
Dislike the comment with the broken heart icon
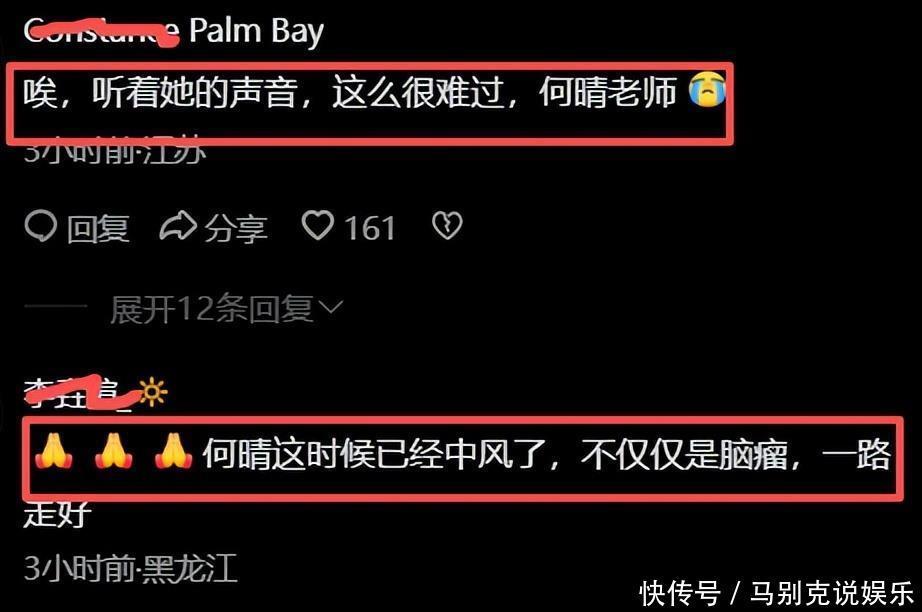tap(447, 226)
